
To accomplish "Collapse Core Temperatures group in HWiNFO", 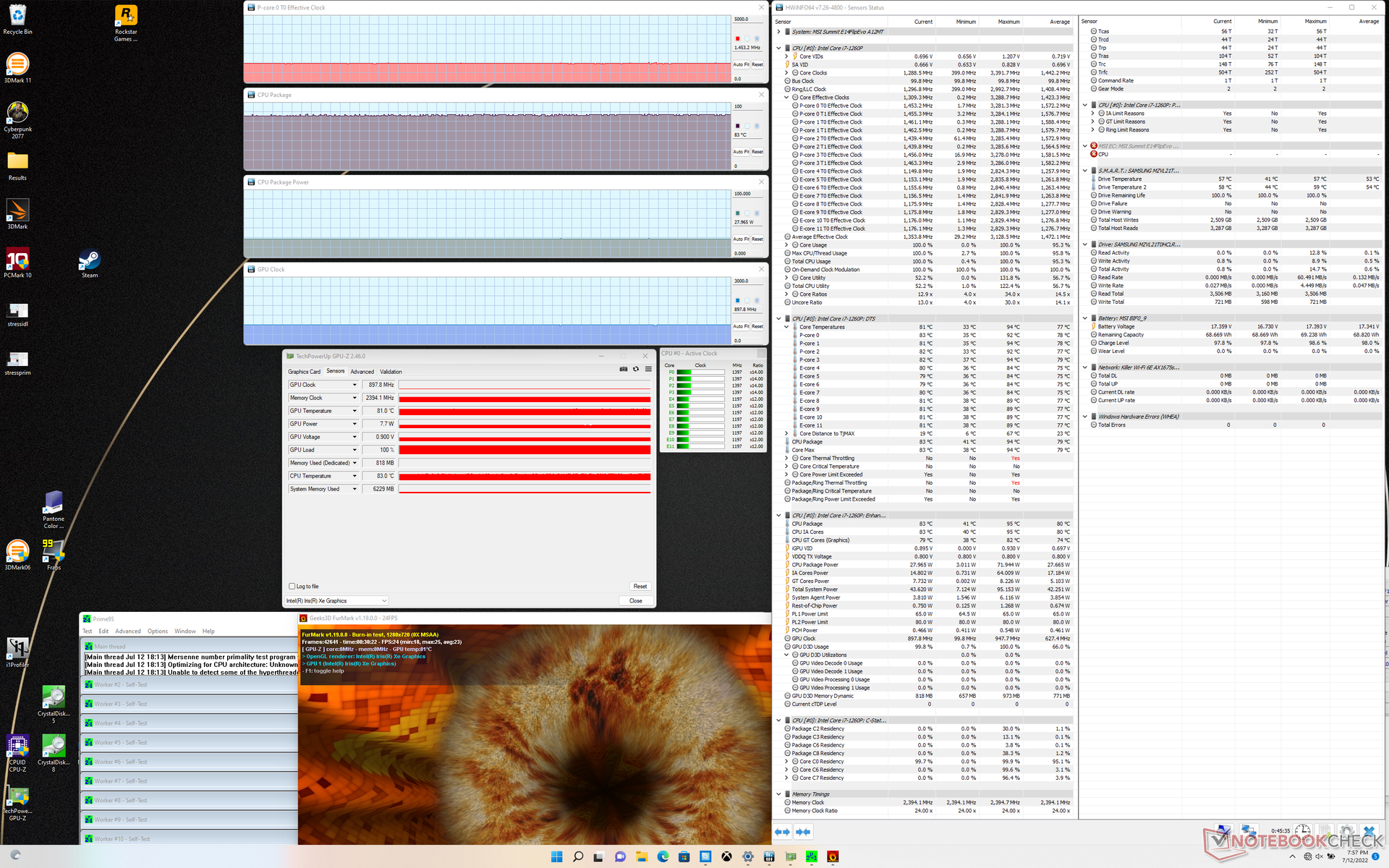I will [786, 327].
